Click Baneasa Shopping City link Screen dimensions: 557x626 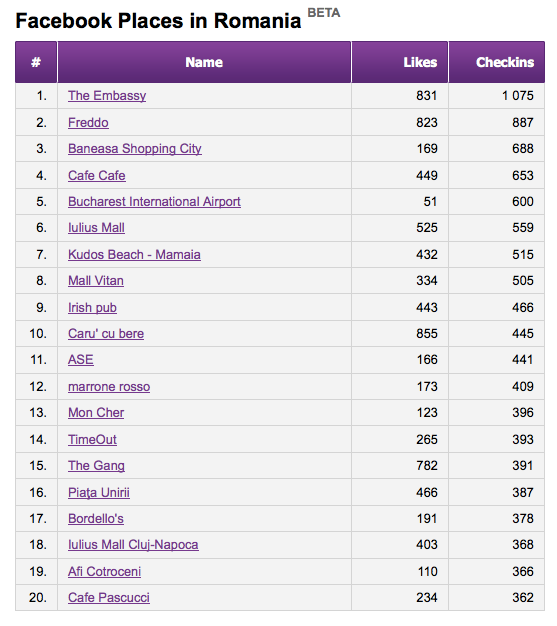(135, 149)
